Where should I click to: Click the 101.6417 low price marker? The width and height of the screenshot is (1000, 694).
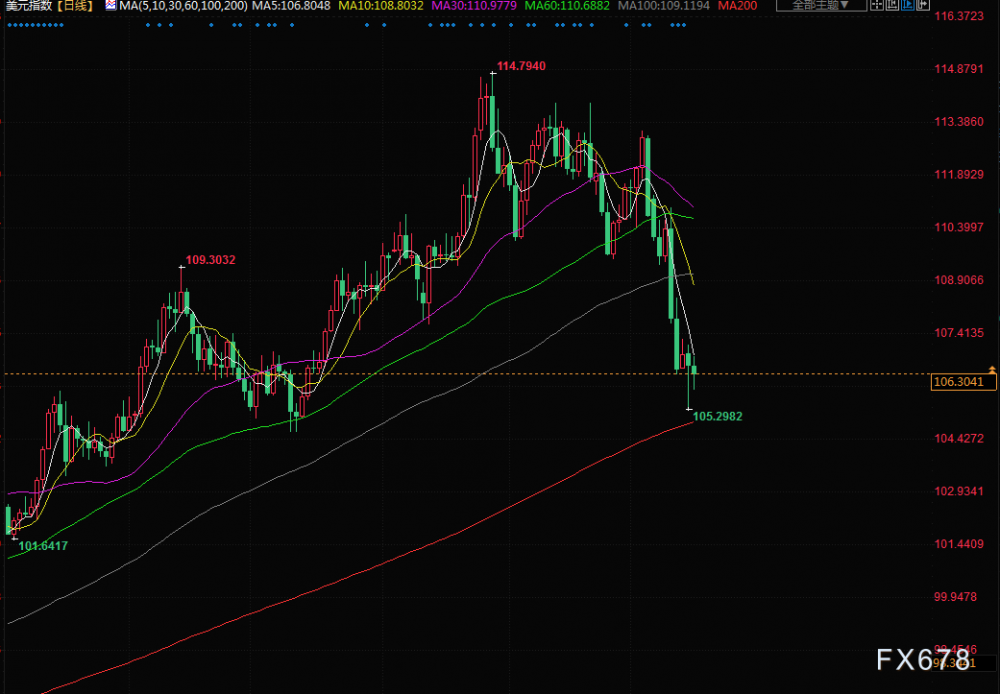coord(43,546)
